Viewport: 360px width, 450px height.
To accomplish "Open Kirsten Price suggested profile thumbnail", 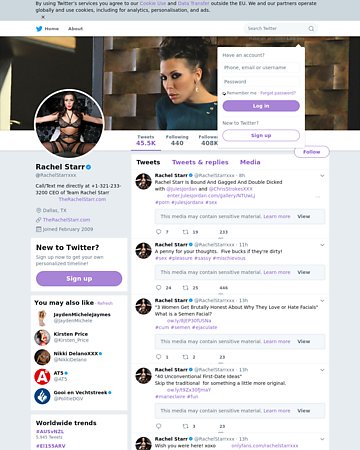I will [x=42, y=337].
